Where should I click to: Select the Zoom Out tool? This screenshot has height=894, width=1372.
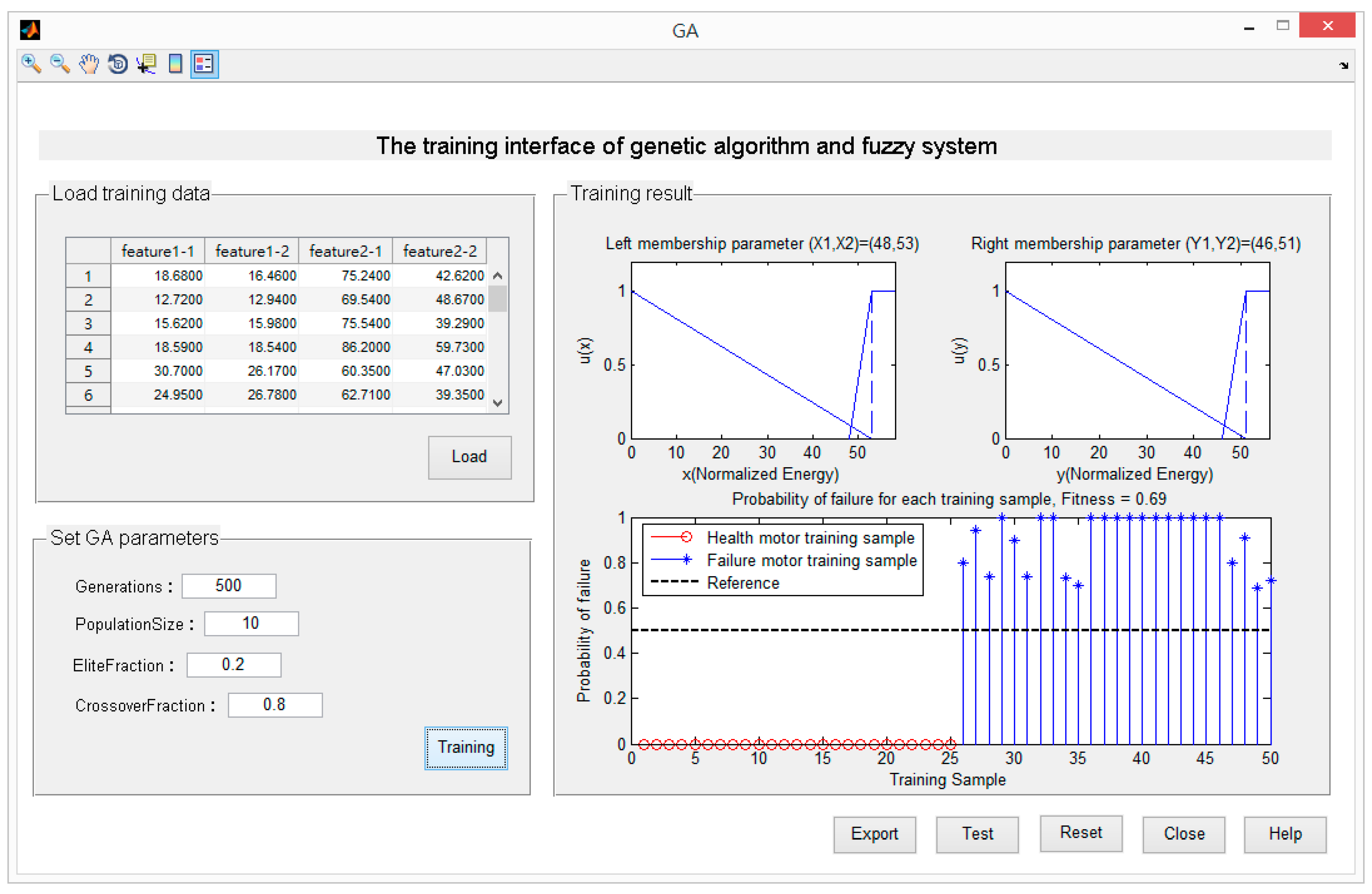pyautogui.click(x=60, y=63)
